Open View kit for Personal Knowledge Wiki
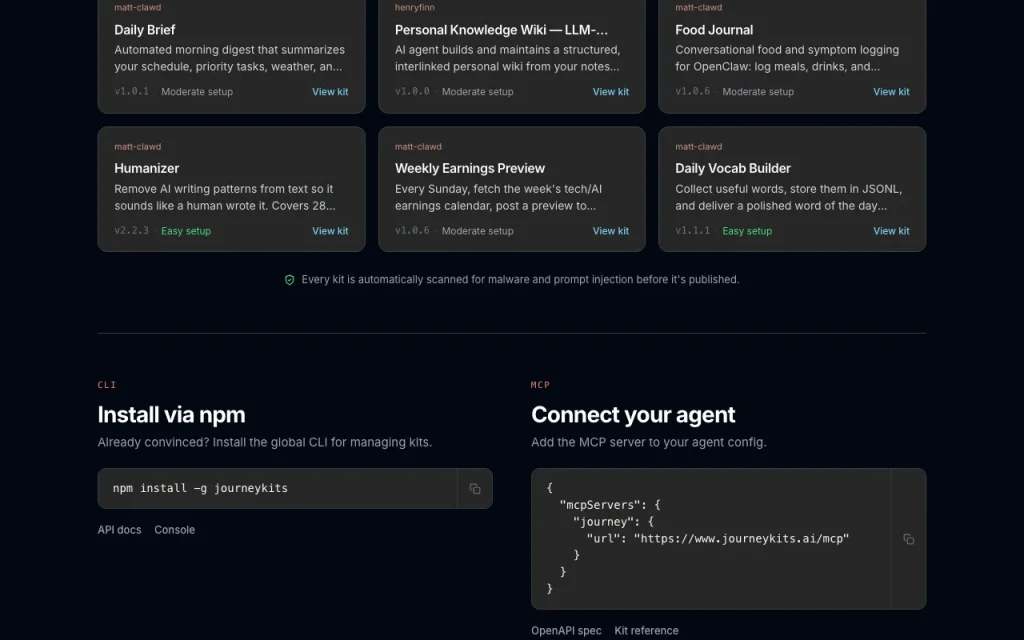Viewport: 1024px width, 640px height. tap(611, 92)
